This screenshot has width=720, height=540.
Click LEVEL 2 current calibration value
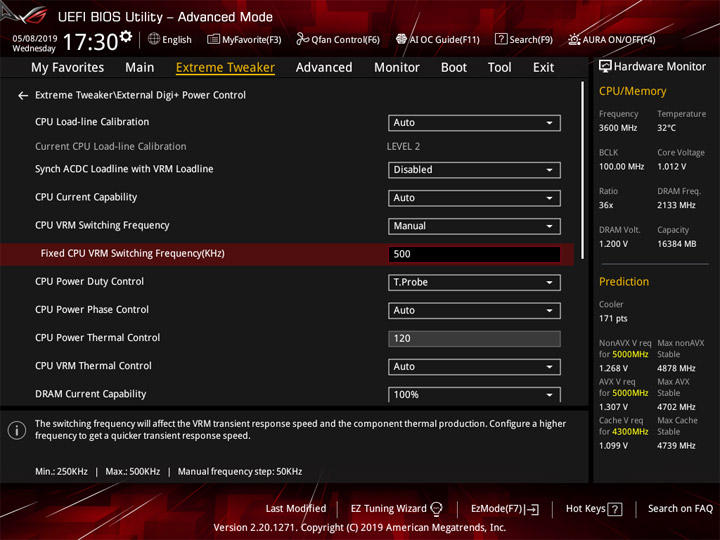pos(403,146)
